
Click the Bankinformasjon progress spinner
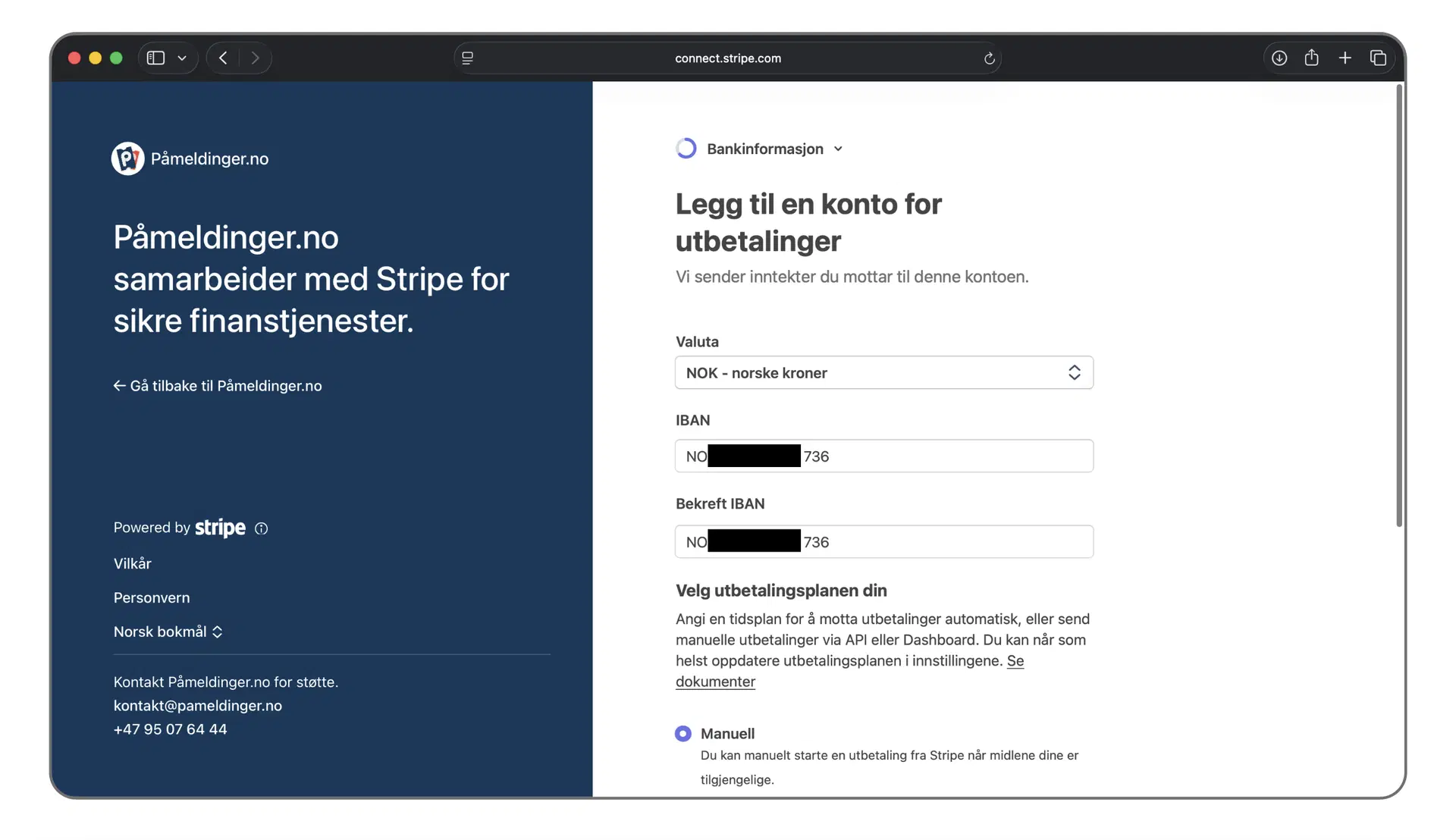coord(686,148)
